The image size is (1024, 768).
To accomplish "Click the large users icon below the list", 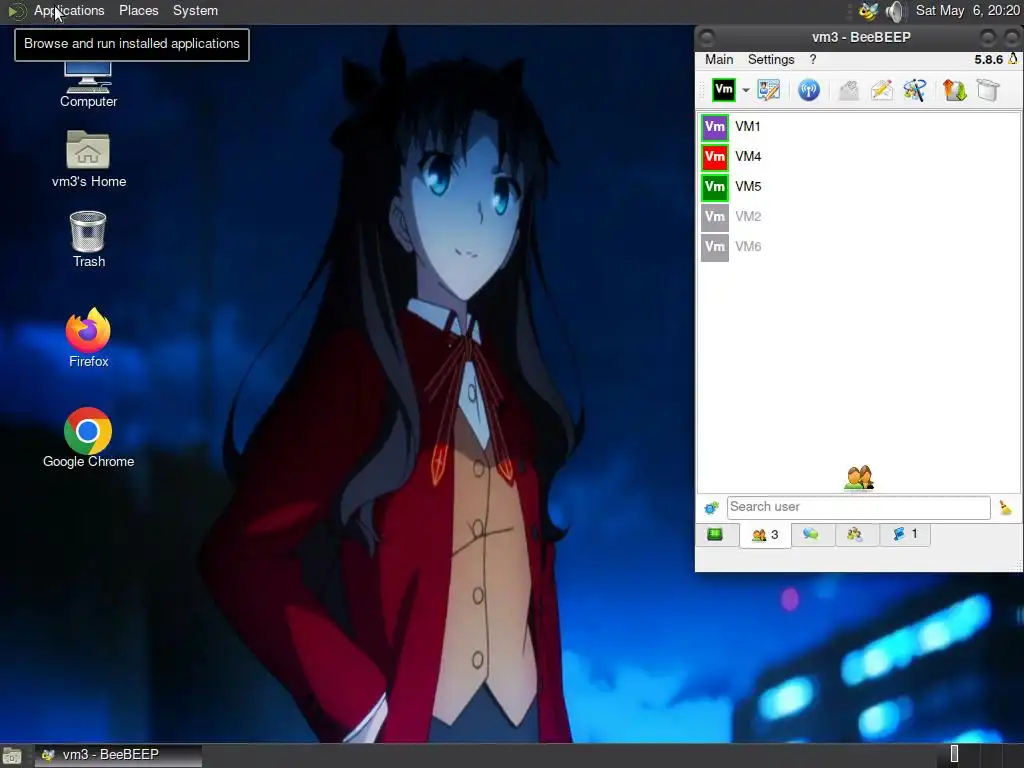I will [x=859, y=478].
